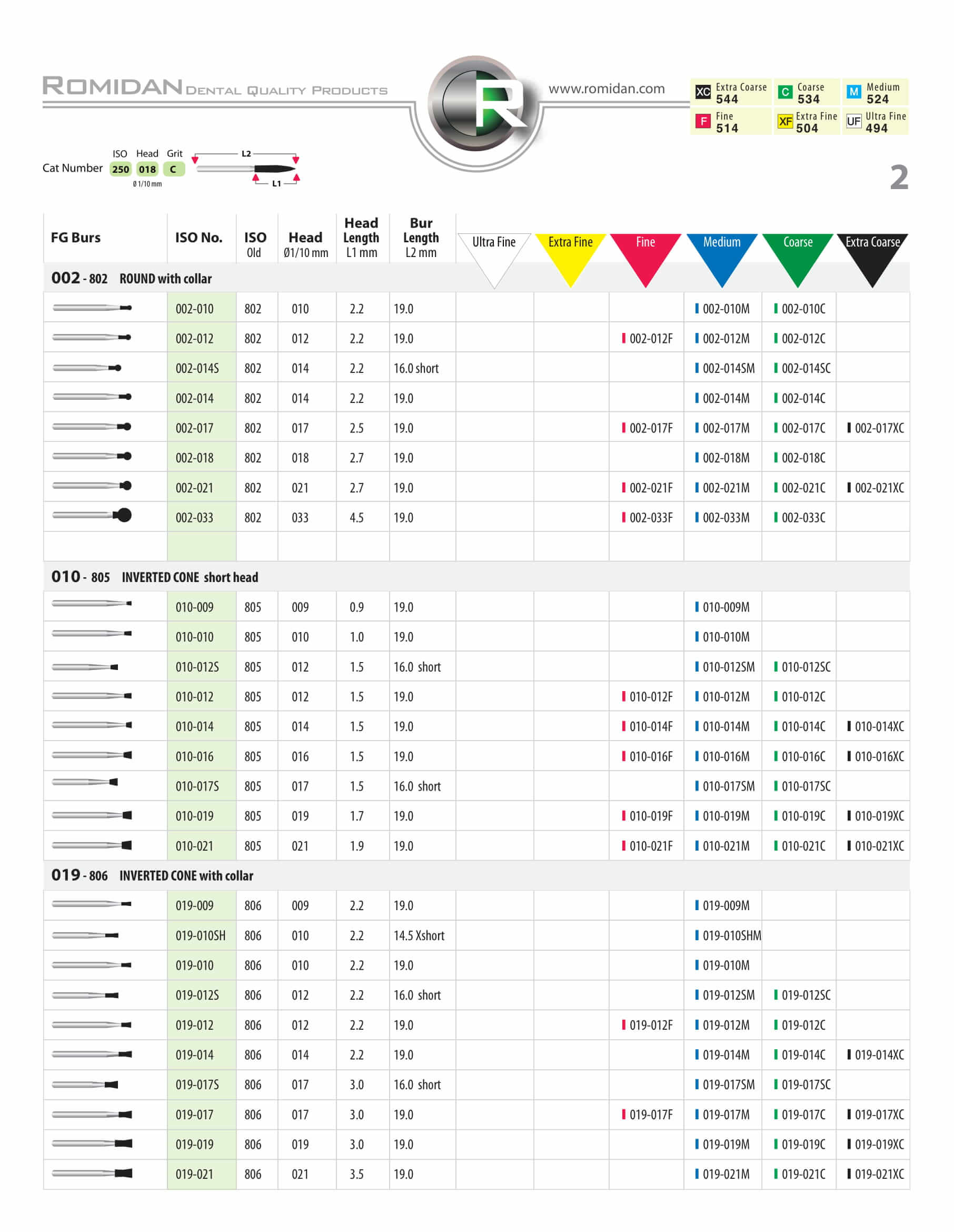Click the bur image for 002-017
954x1232 pixels.
92,427
